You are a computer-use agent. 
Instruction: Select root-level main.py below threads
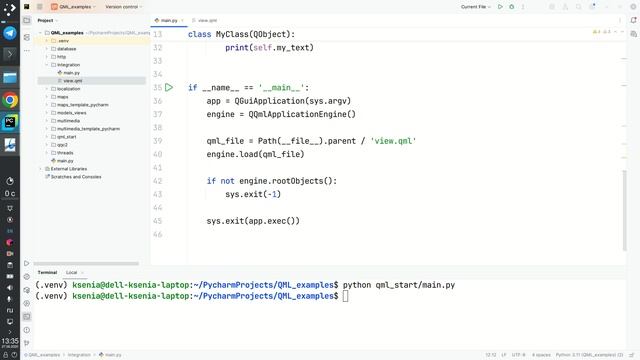coord(65,161)
